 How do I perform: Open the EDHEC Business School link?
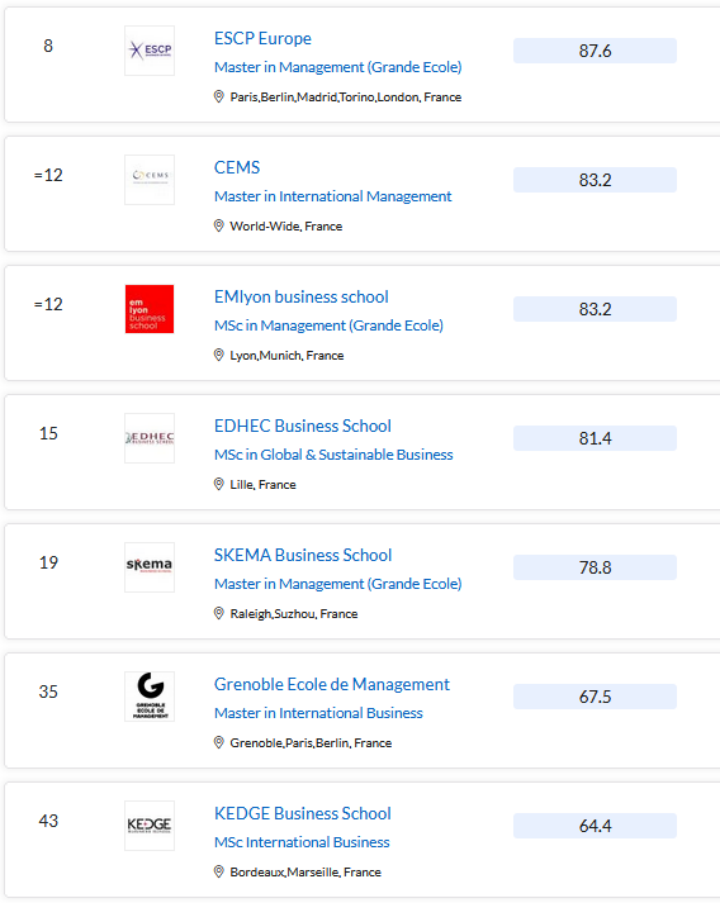302,426
